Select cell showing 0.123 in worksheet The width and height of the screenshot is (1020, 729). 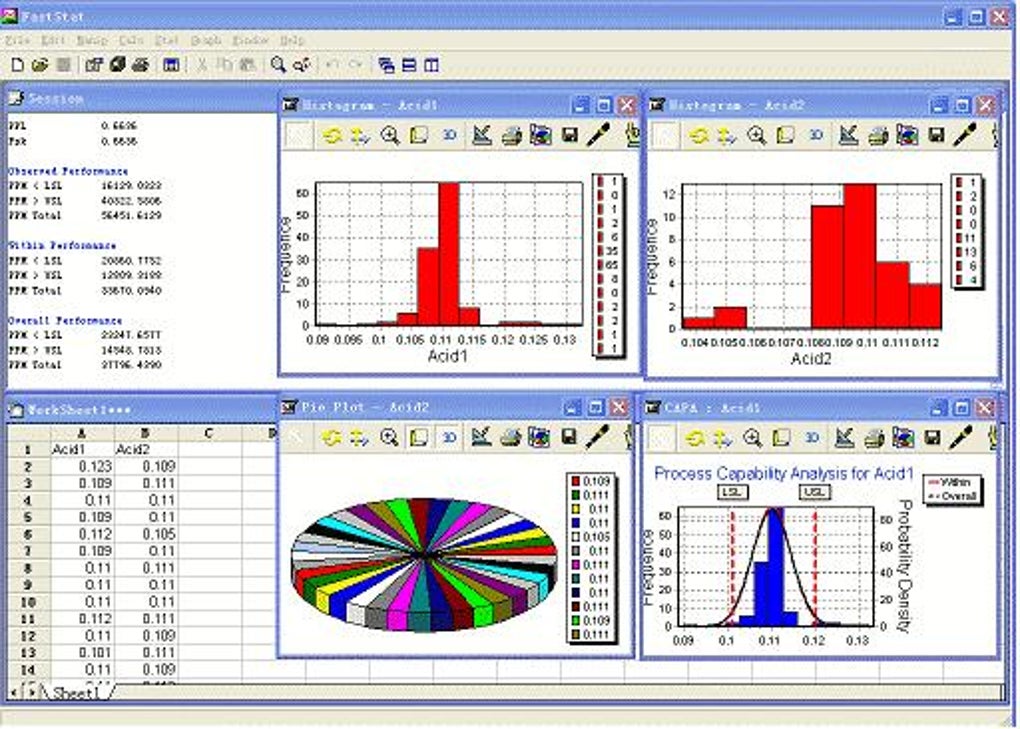(x=83, y=466)
